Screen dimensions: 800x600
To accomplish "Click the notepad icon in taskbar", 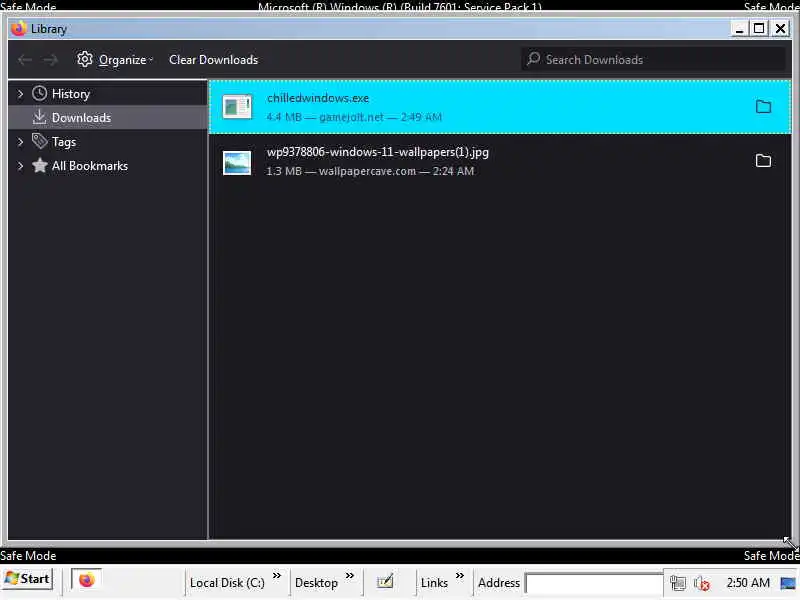I will point(385,581).
